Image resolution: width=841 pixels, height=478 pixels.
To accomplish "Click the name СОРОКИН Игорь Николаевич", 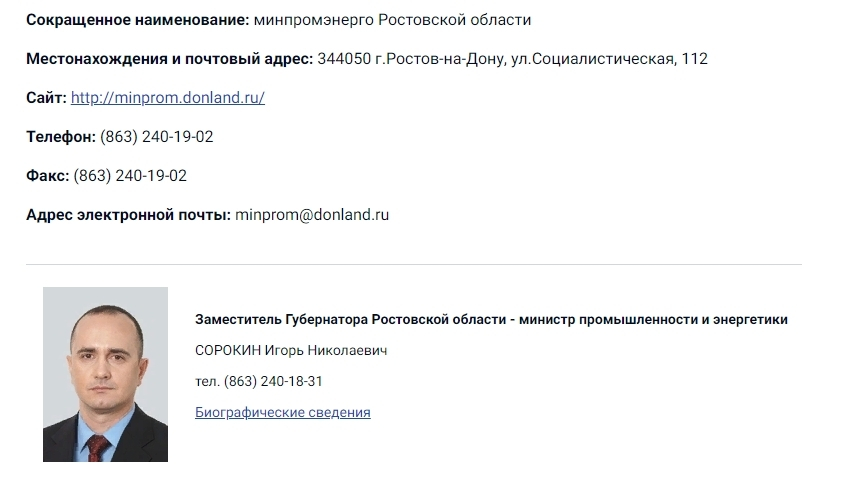I will coord(291,351).
